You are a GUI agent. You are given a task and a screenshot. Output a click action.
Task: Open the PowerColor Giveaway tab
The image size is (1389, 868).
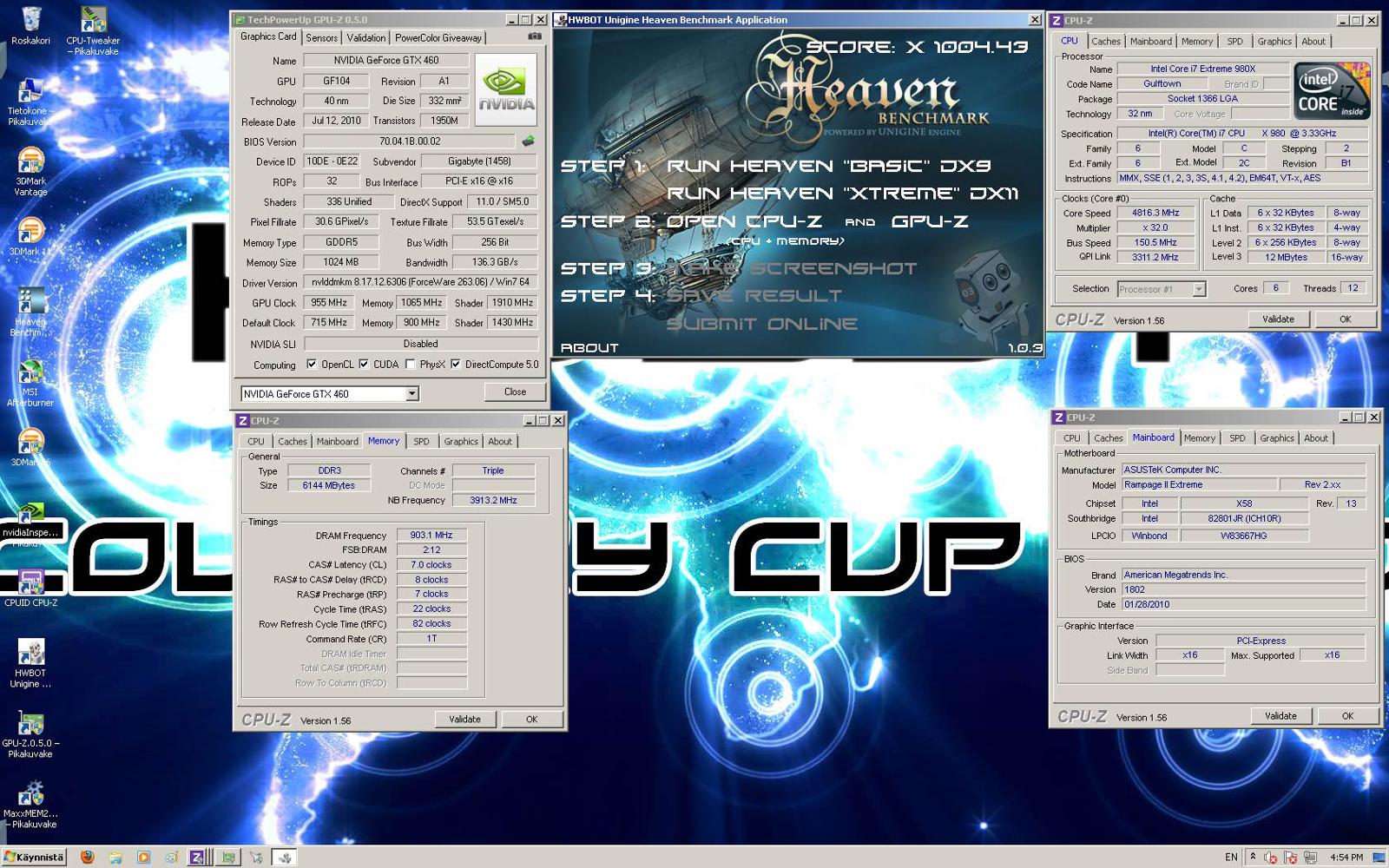tap(438, 37)
